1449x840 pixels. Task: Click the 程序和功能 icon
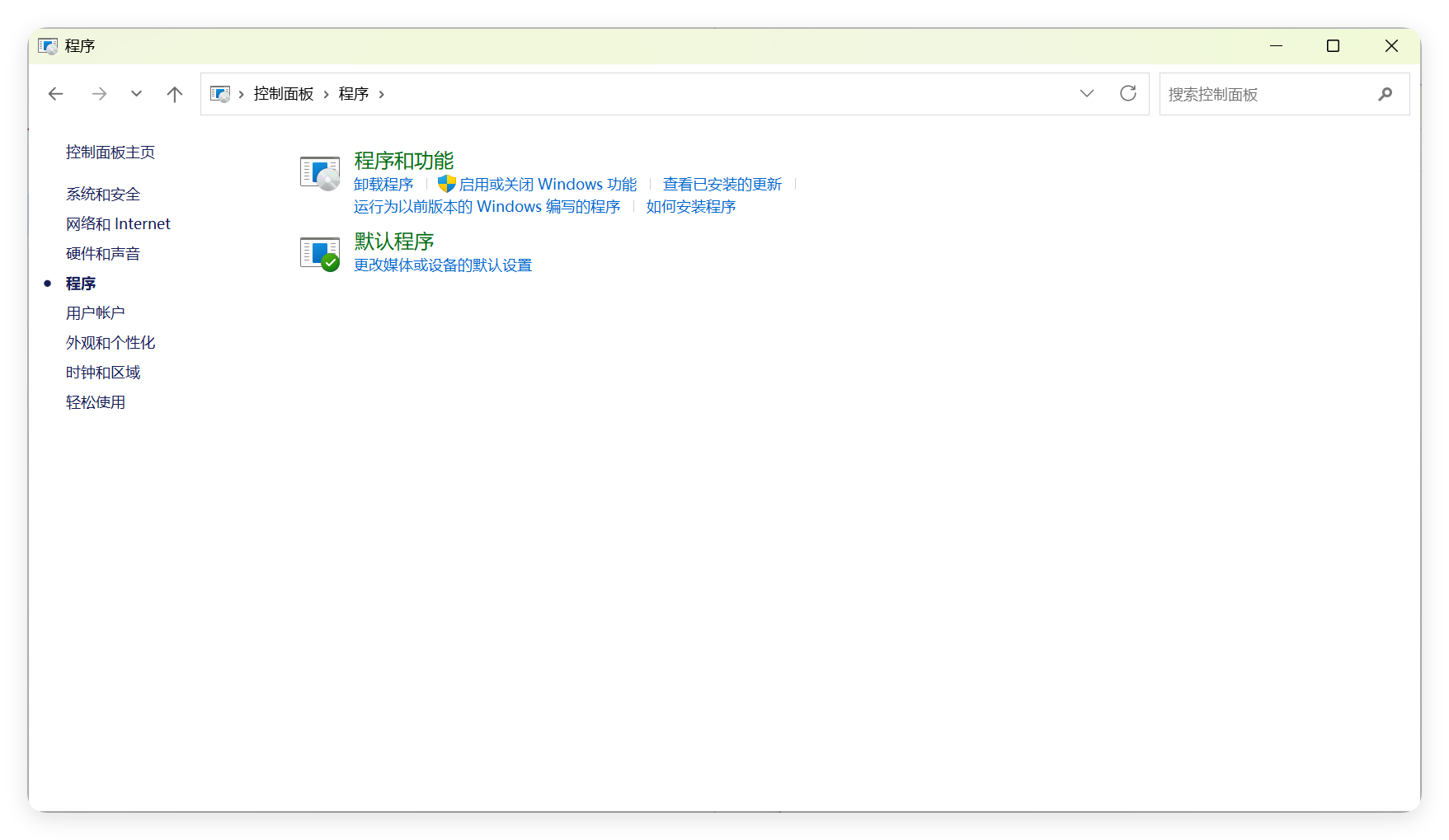tap(320, 173)
